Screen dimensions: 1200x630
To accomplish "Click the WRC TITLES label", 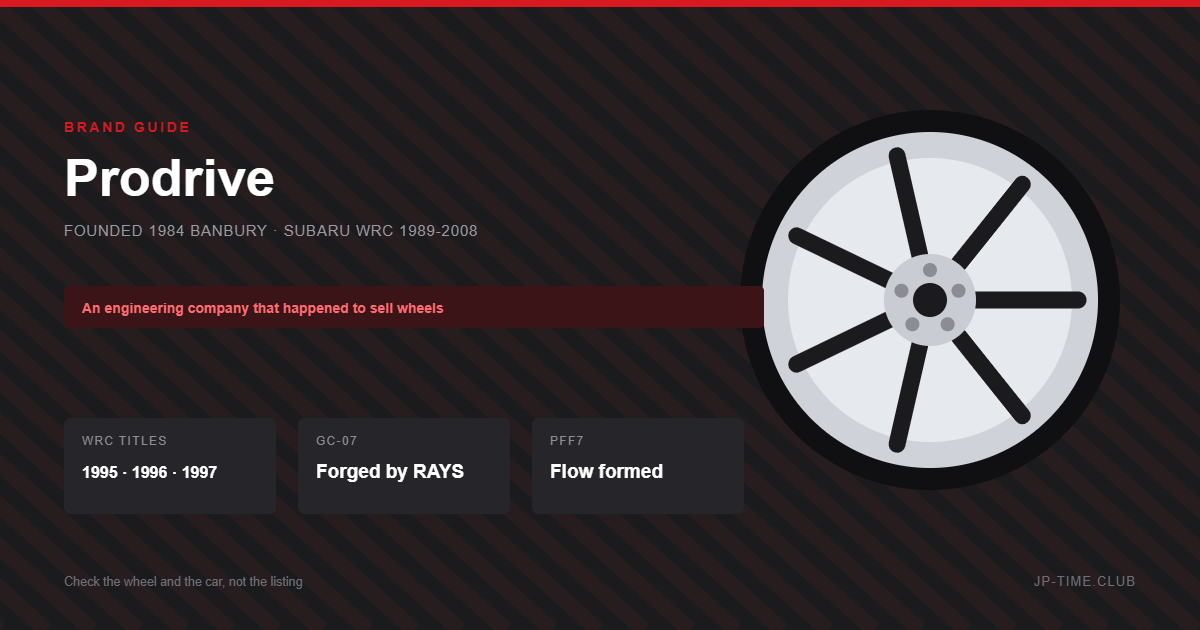I will 124,440.
